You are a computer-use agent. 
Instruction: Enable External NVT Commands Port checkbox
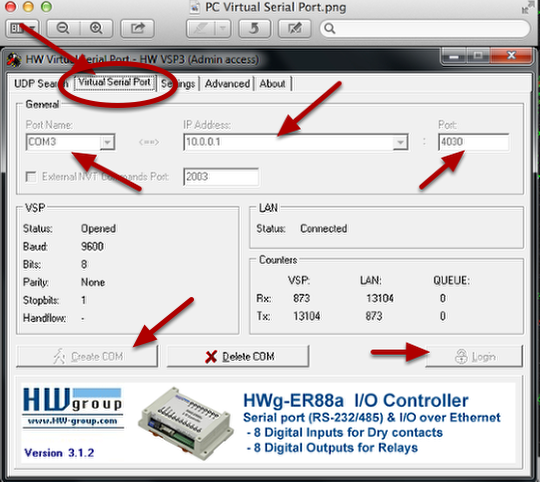(x=31, y=177)
